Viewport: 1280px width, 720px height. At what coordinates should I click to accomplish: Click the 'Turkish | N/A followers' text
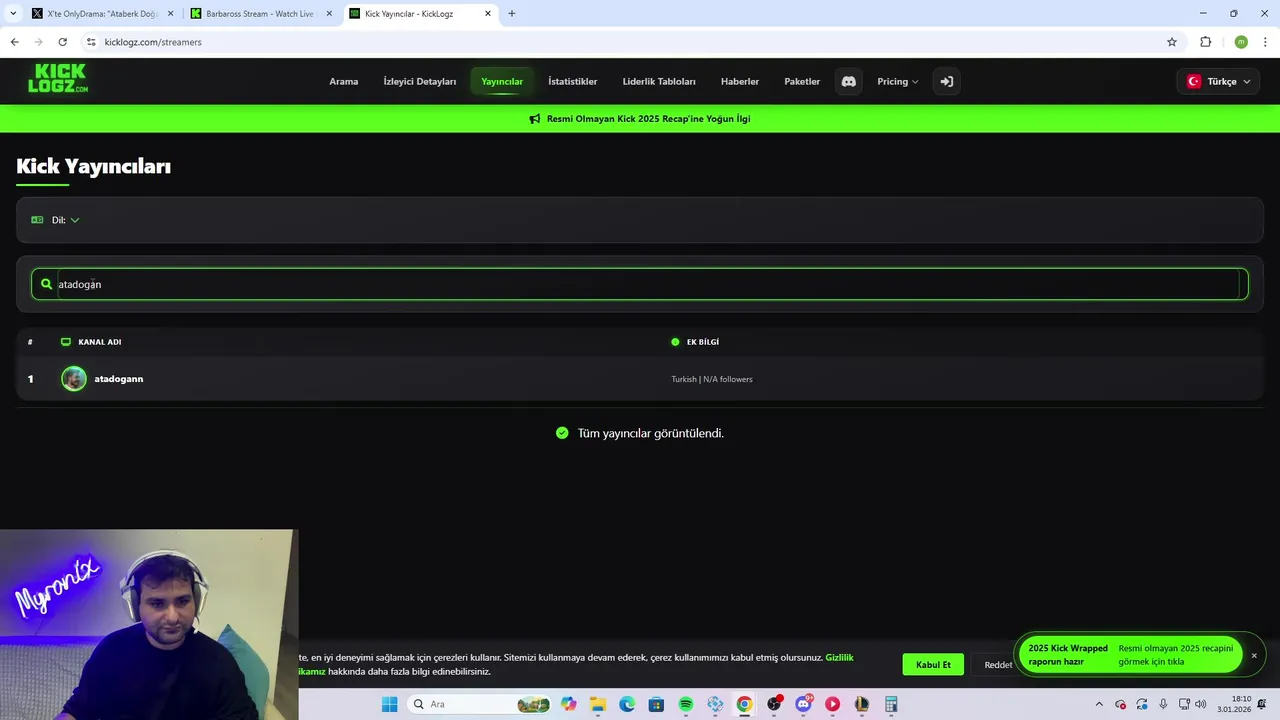pos(712,379)
